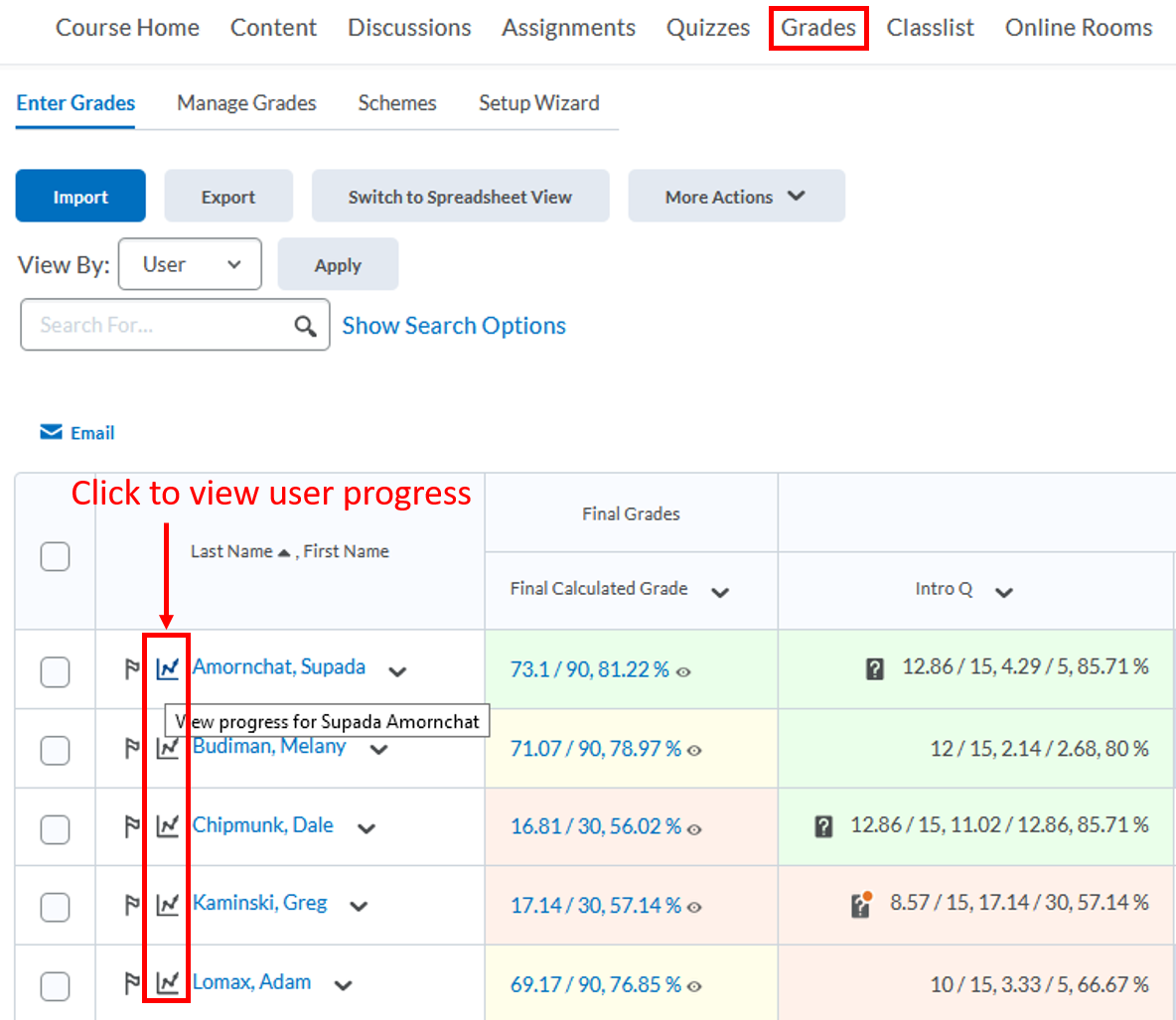Open the View By dropdown showing User
This screenshot has width=1176, height=1020.
pyautogui.click(x=190, y=264)
